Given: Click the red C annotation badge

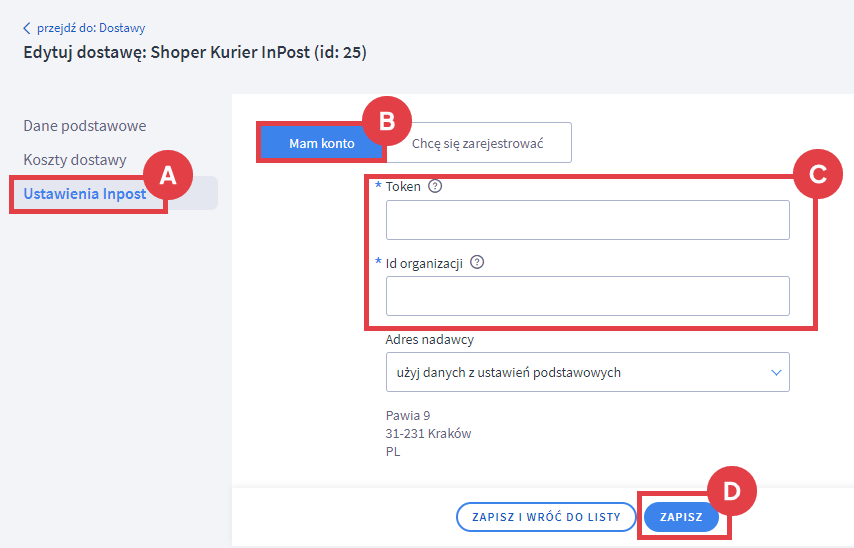Looking at the screenshot, I should click(818, 174).
